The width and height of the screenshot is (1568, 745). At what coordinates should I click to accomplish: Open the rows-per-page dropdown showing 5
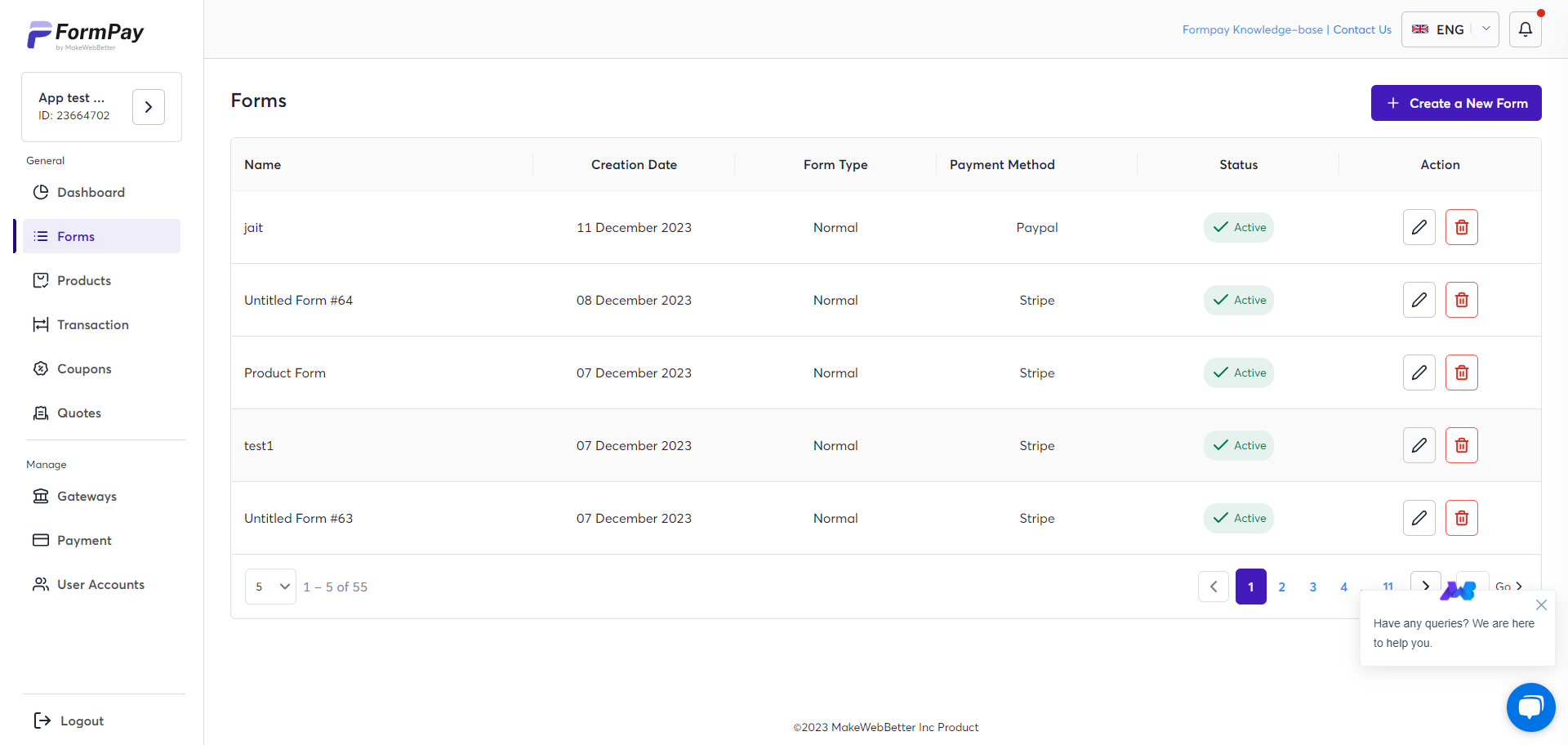click(270, 586)
